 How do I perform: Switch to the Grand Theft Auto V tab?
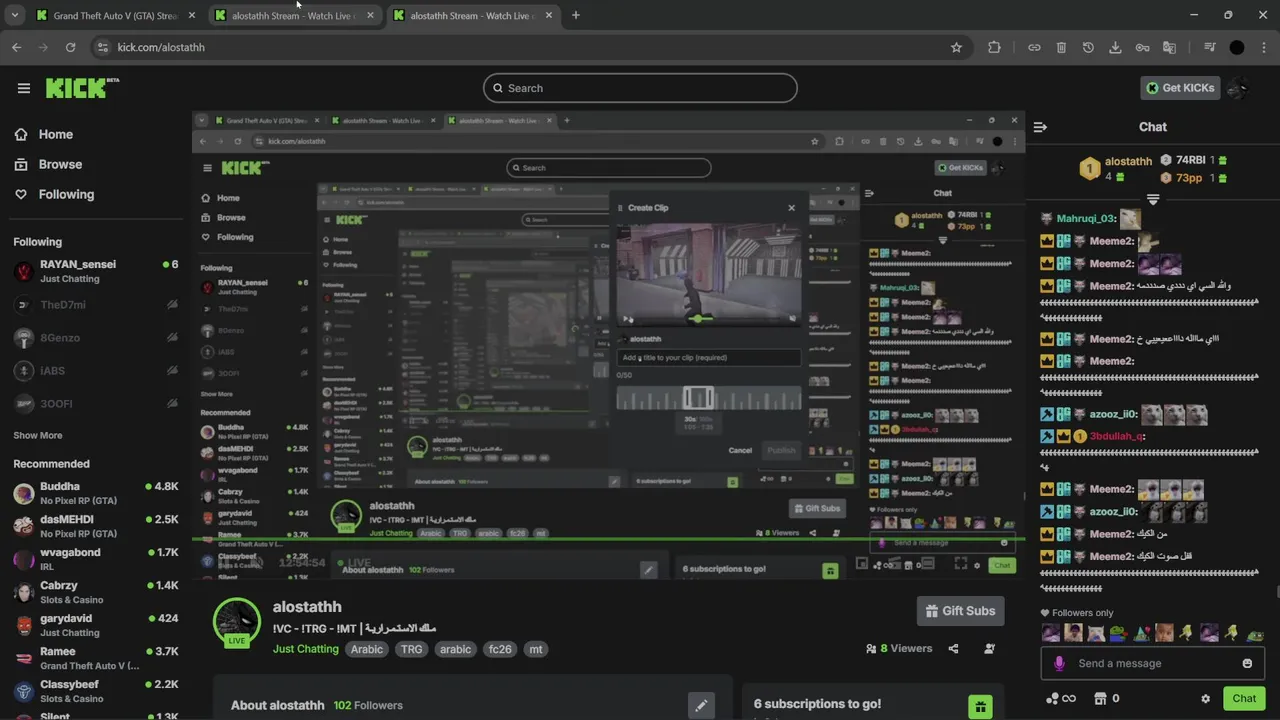click(114, 15)
